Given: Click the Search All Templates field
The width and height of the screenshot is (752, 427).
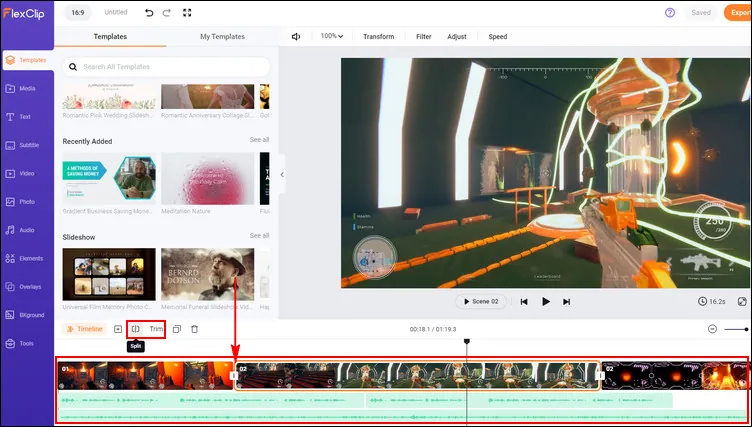Looking at the screenshot, I should click(166, 67).
